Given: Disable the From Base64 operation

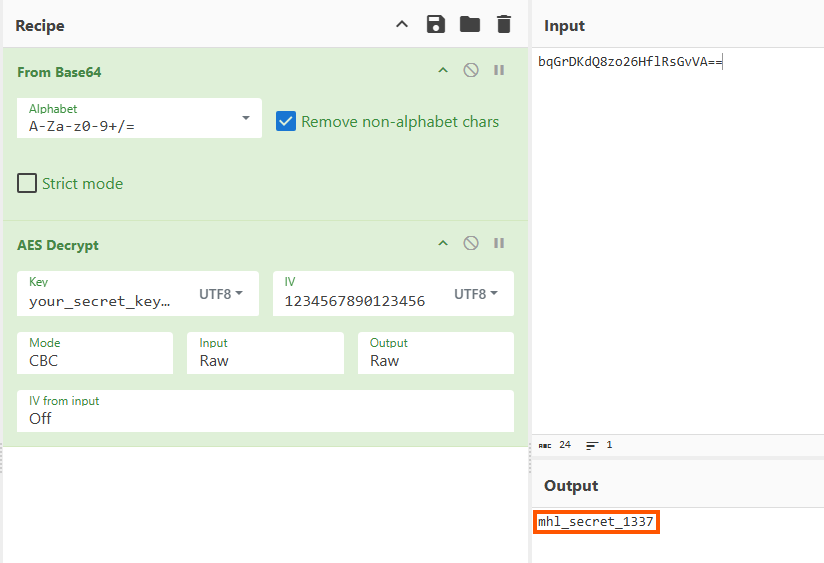Looking at the screenshot, I should point(471,70).
